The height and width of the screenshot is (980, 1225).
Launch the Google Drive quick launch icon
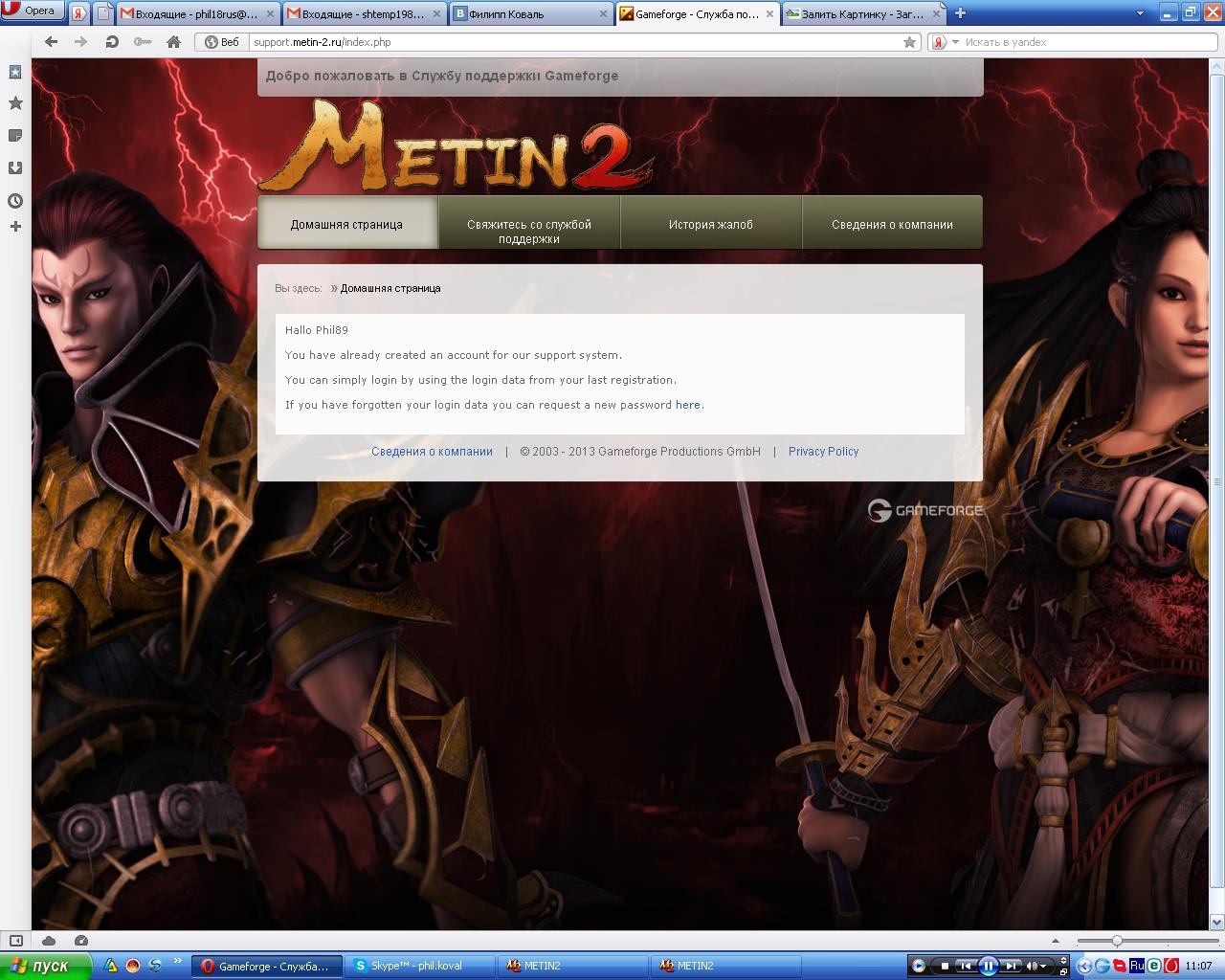[x=111, y=967]
